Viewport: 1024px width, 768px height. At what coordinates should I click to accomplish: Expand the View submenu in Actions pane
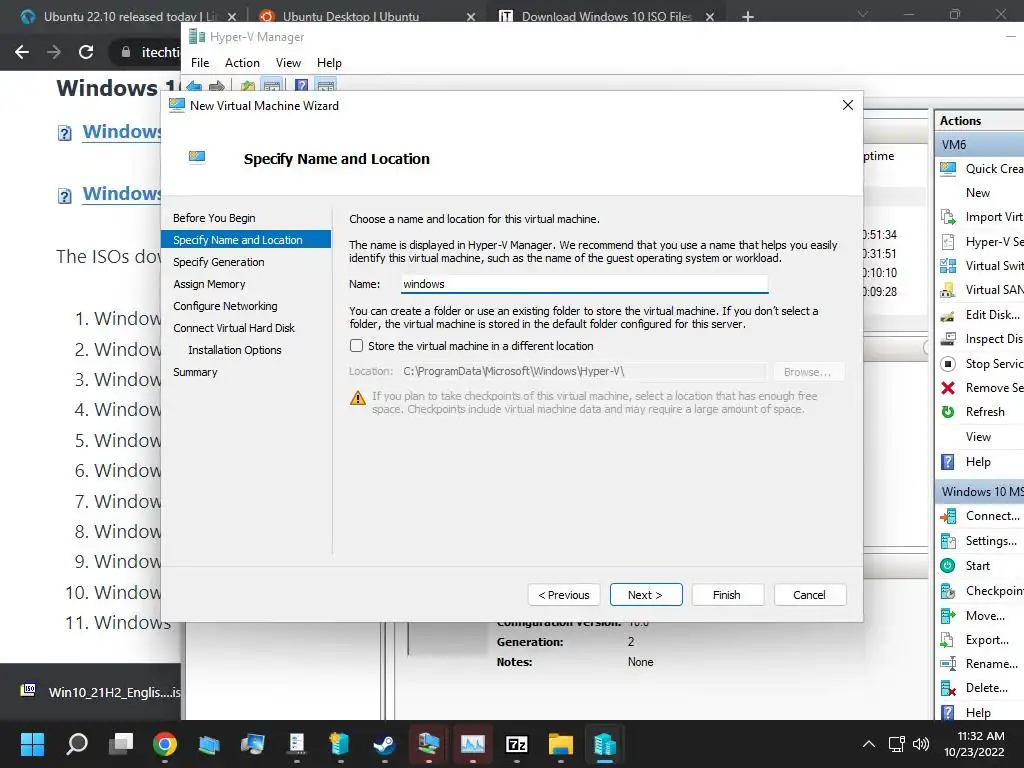pyautogui.click(x=978, y=437)
